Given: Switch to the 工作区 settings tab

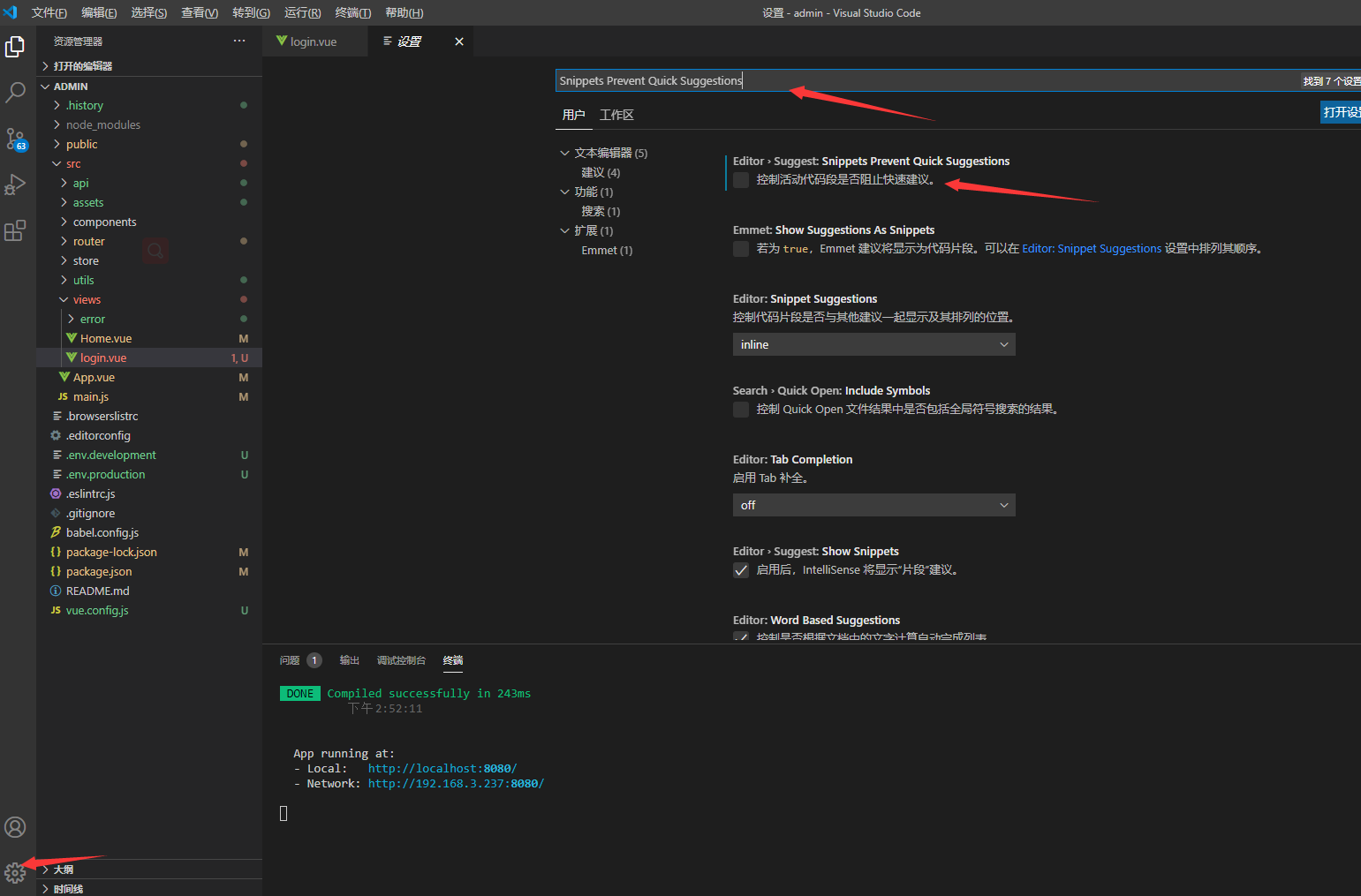Looking at the screenshot, I should [x=616, y=115].
